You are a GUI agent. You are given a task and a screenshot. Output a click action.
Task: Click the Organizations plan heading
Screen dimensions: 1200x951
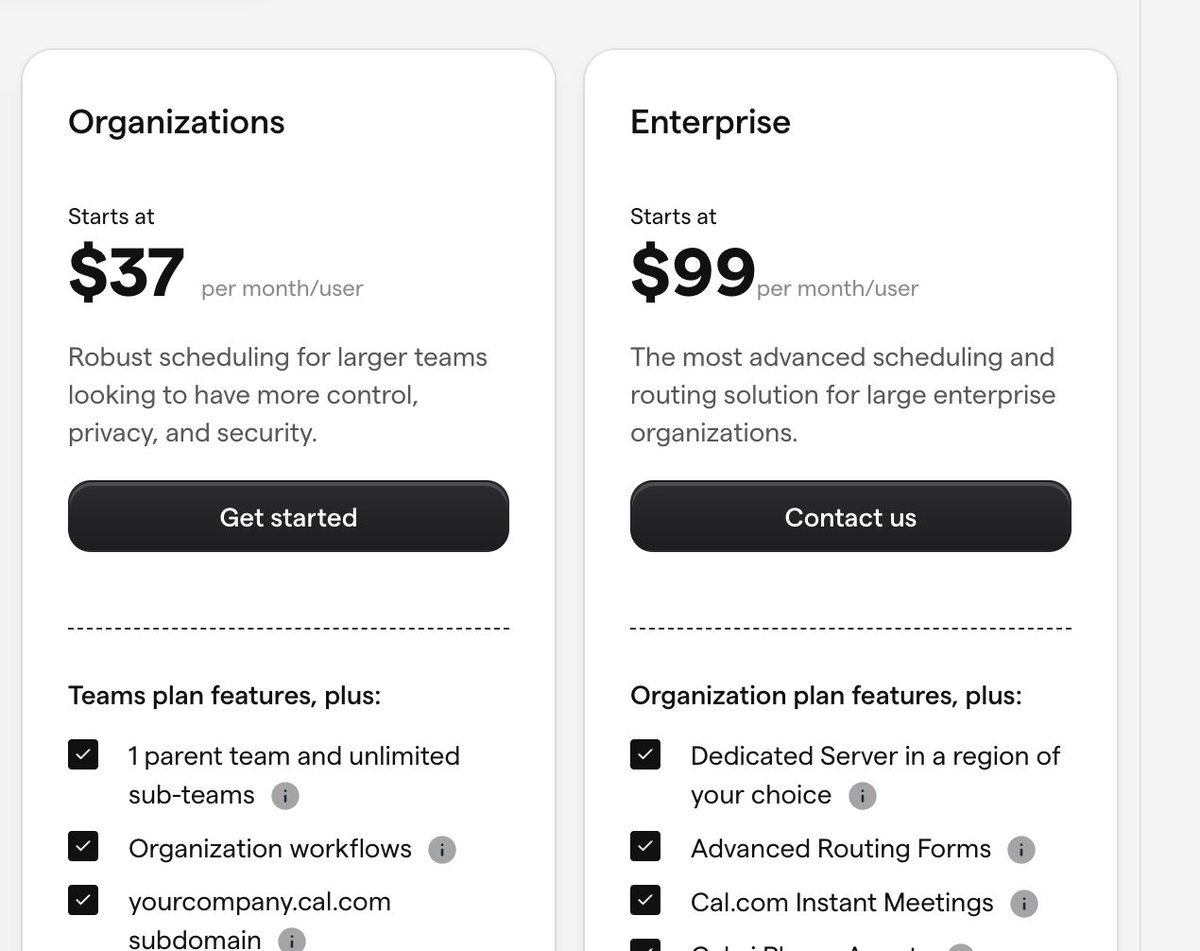pyautogui.click(x=176, y=122)
